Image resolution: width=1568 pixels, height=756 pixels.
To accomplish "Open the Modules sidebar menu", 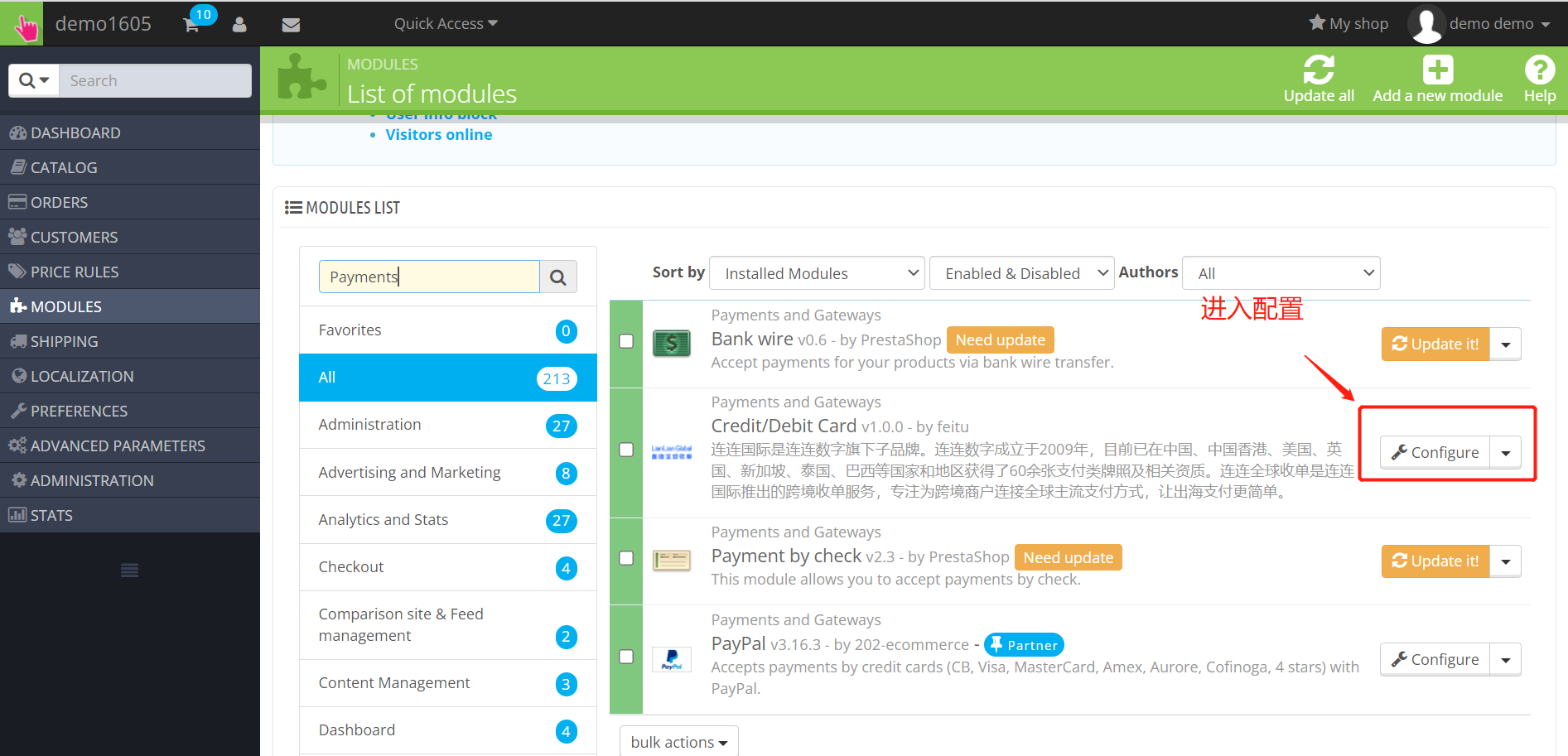I will click(130, 306).
